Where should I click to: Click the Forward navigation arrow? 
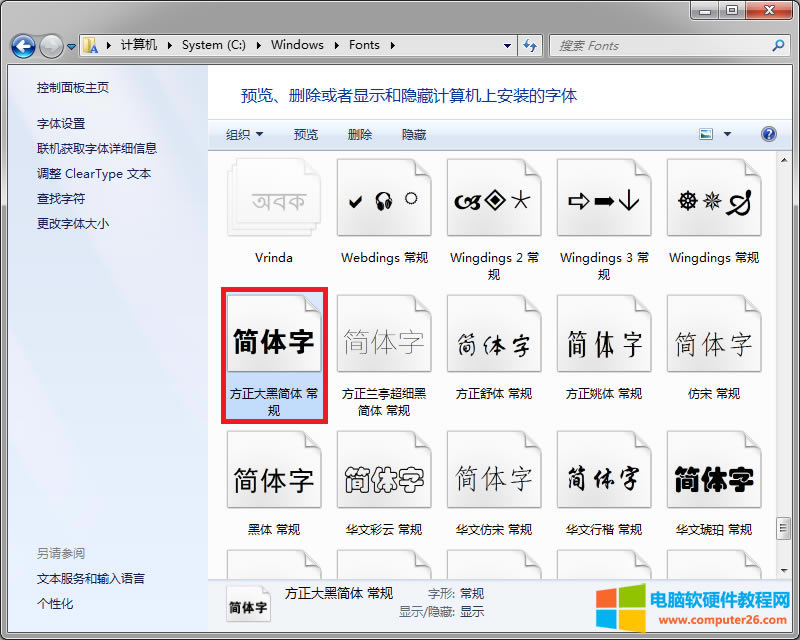[x=51, y=46]
